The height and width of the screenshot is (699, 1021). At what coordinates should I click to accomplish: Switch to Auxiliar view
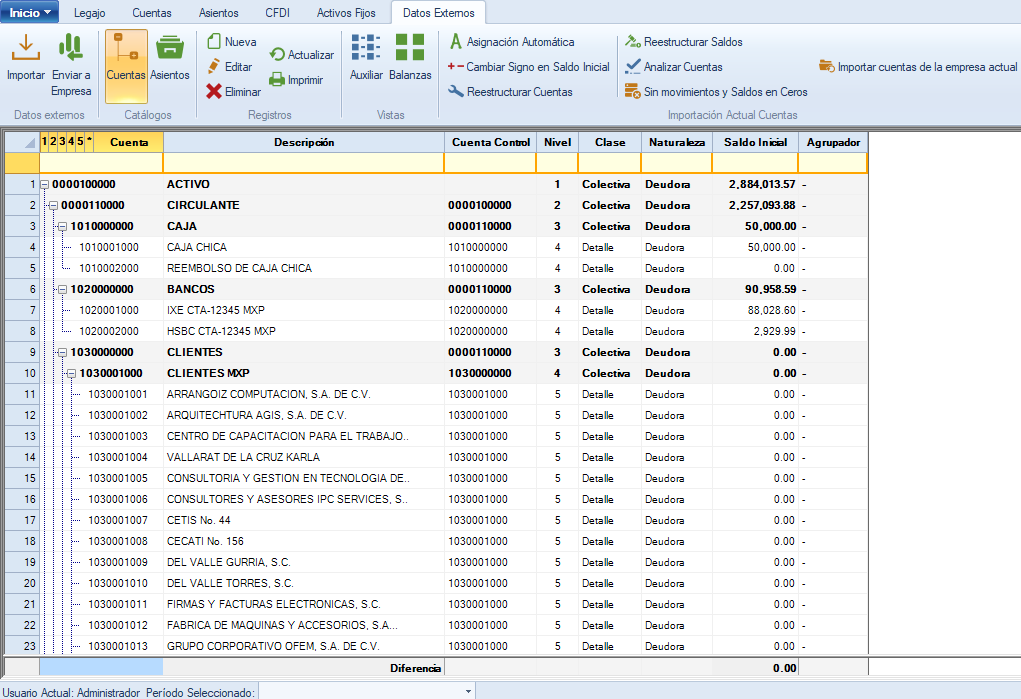366,47
